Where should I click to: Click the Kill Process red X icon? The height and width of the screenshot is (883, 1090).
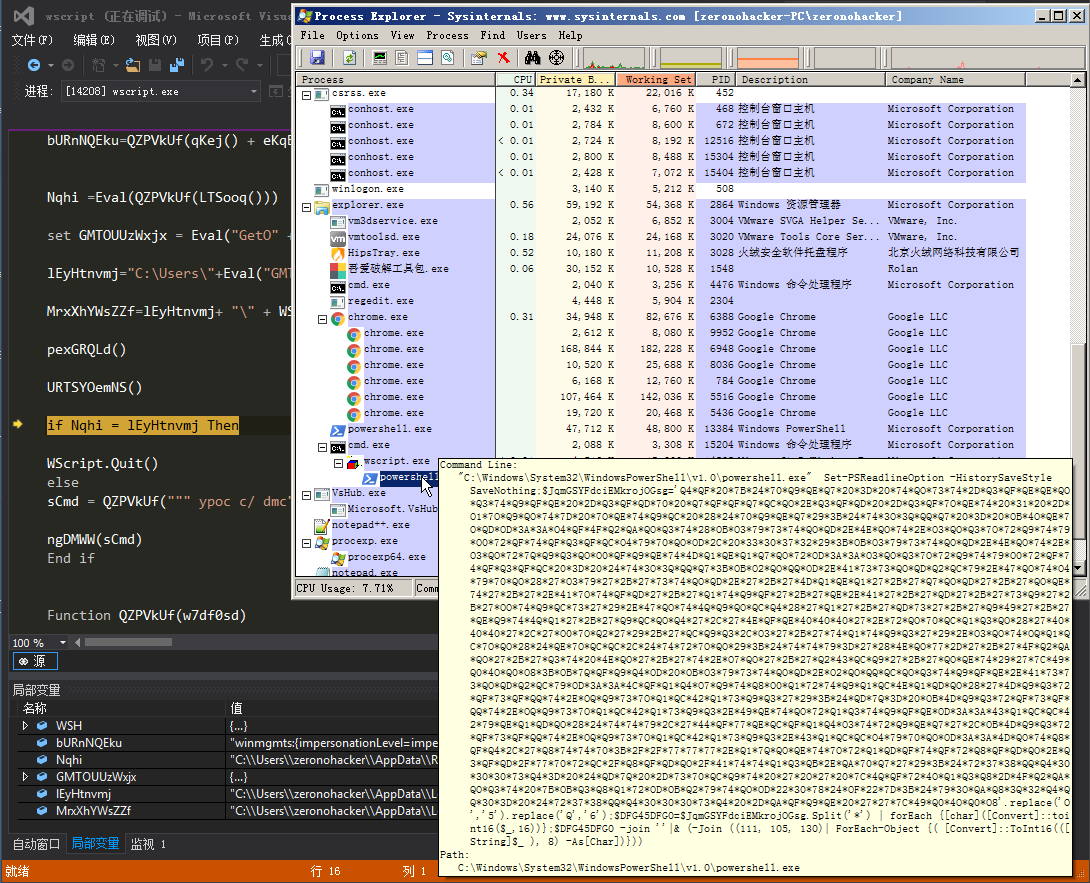click(x=503, y=58)
